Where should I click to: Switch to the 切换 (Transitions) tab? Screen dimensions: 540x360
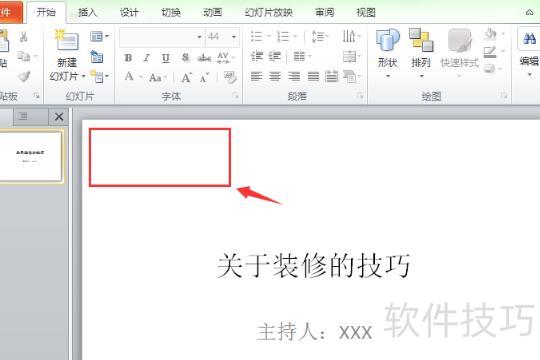tap(171, 13)
